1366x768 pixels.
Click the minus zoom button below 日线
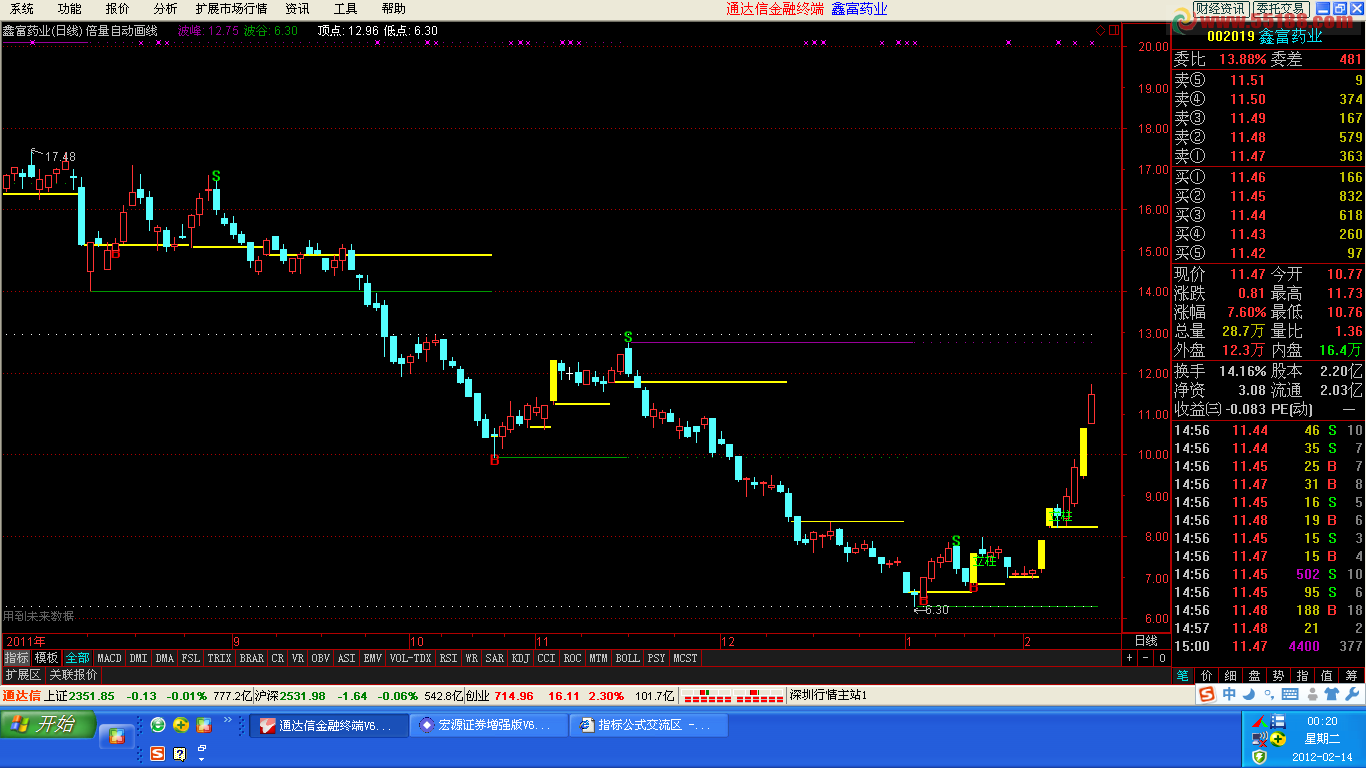click(1145, 658)
